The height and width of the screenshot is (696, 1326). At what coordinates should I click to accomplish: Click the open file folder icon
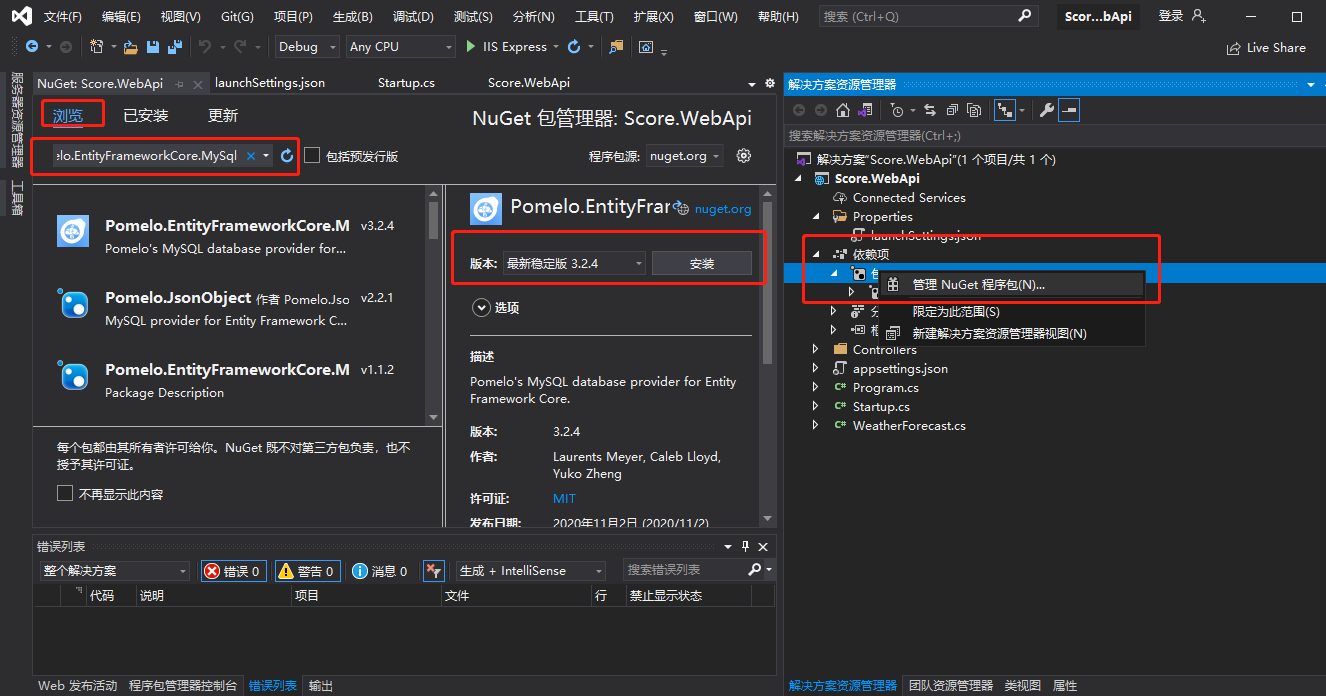(x=130, y=47)
